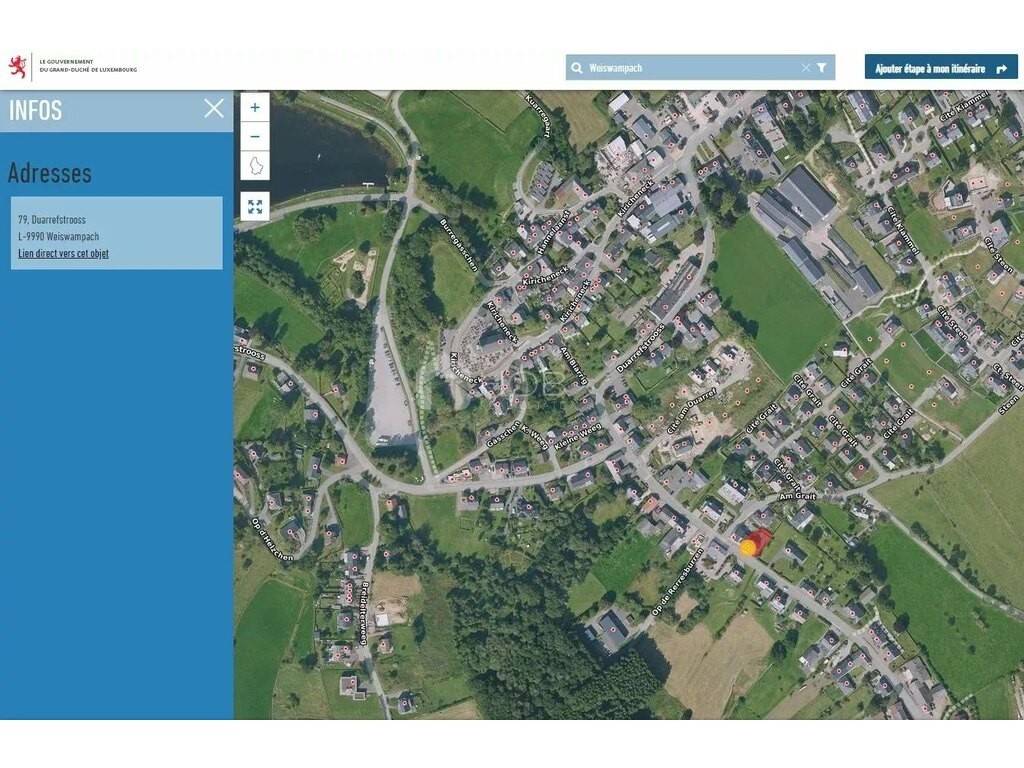Viewport: 1024px width, 768px height.
Task: Focus the Weiswampach search field
Action: (690, 68)
